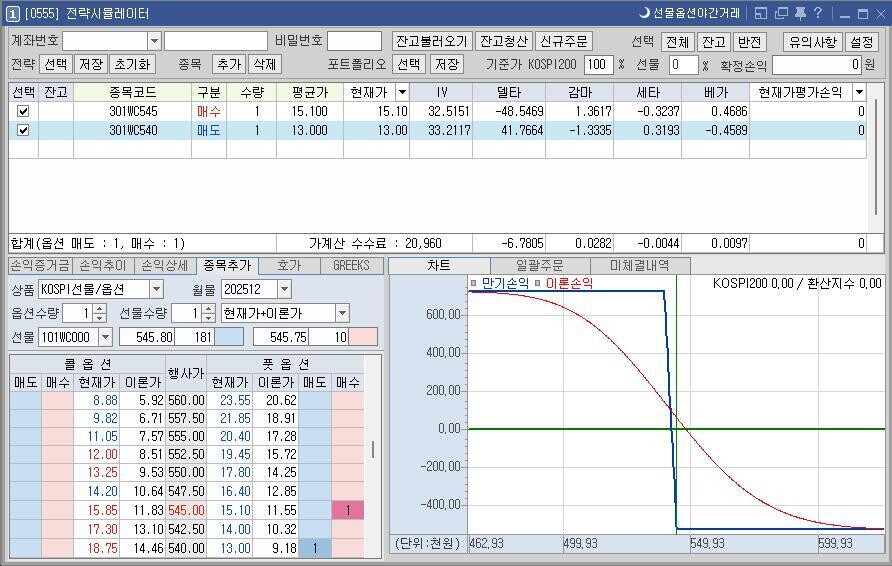This screenshot has height=566, width=892.
Task: Click the window layout icon in title bar
Action: point(761,13)
